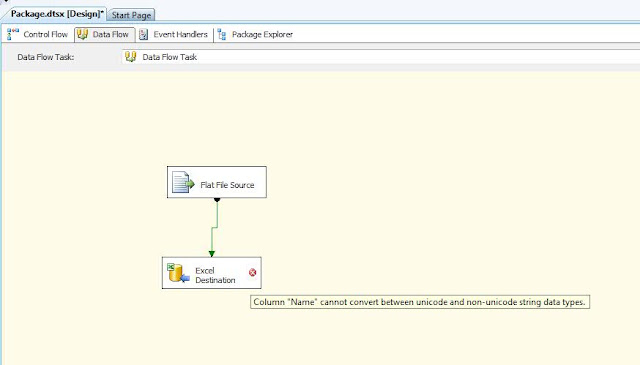Viewport: 640px width, 365px height.
Task: Click the Package Explorer tab icon
Action: (222, 35)
